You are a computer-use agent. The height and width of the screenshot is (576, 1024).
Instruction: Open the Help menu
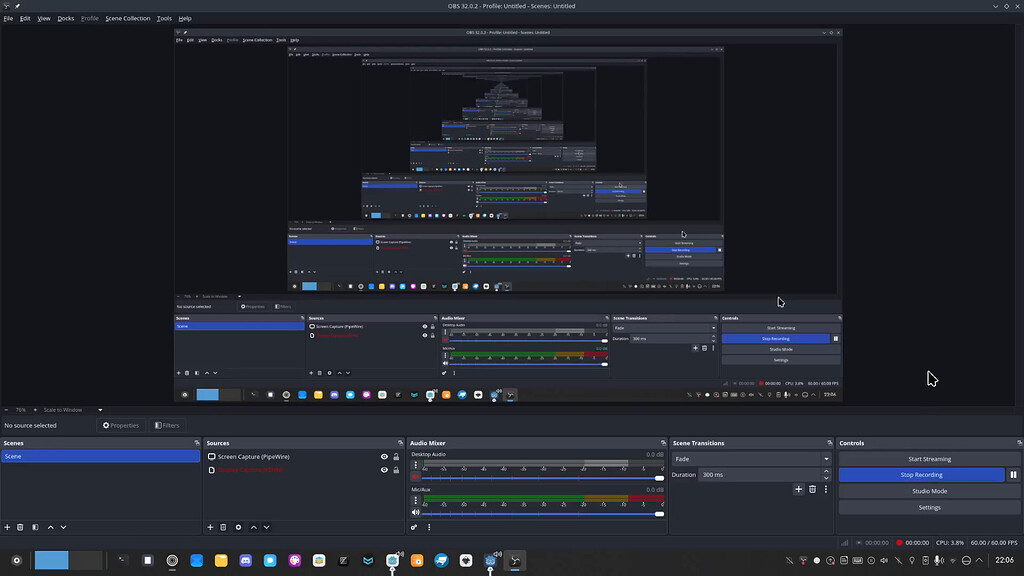pyautogui.click(x=185, y=18)
